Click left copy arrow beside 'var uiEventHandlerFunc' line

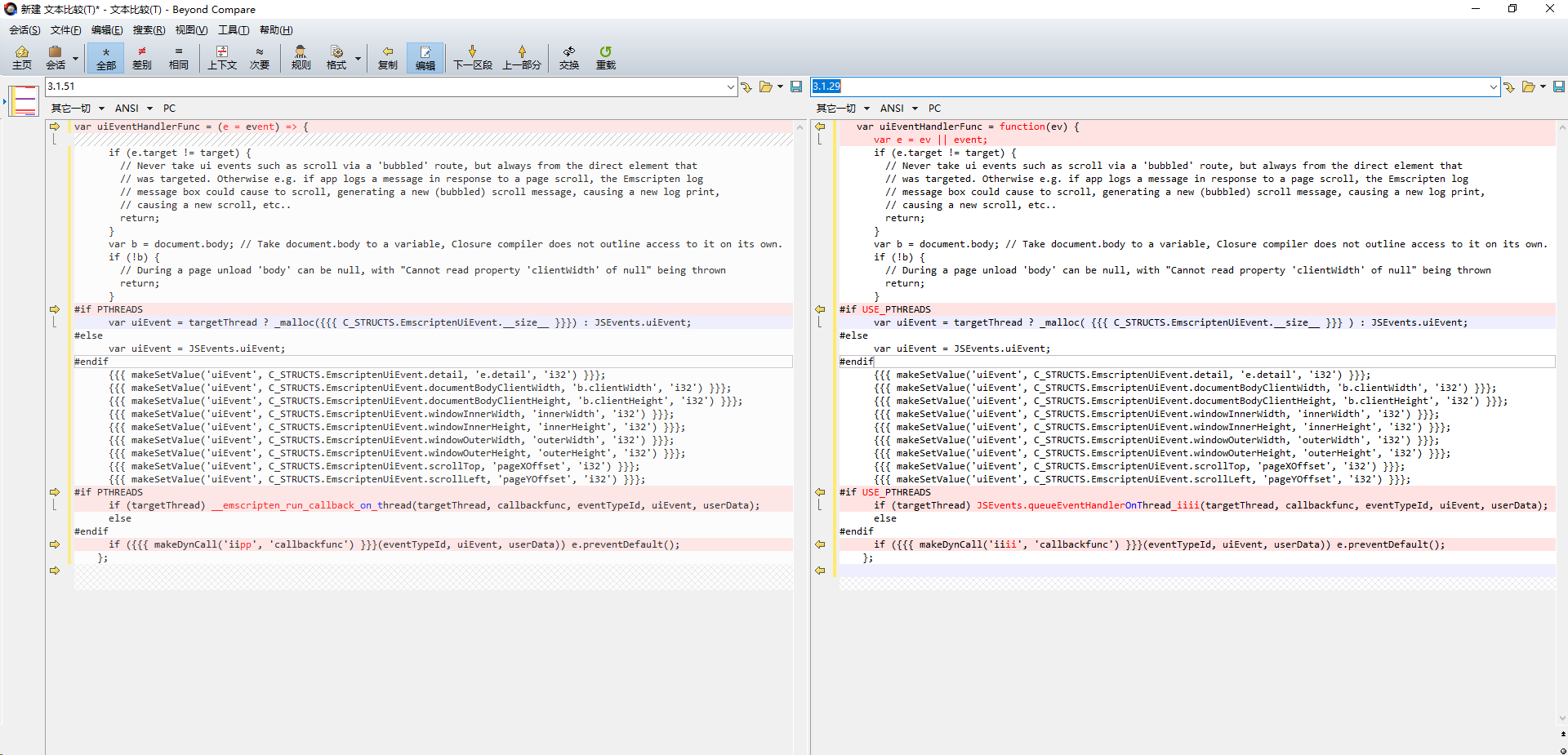pyautogui.click(x=55, y=127)
